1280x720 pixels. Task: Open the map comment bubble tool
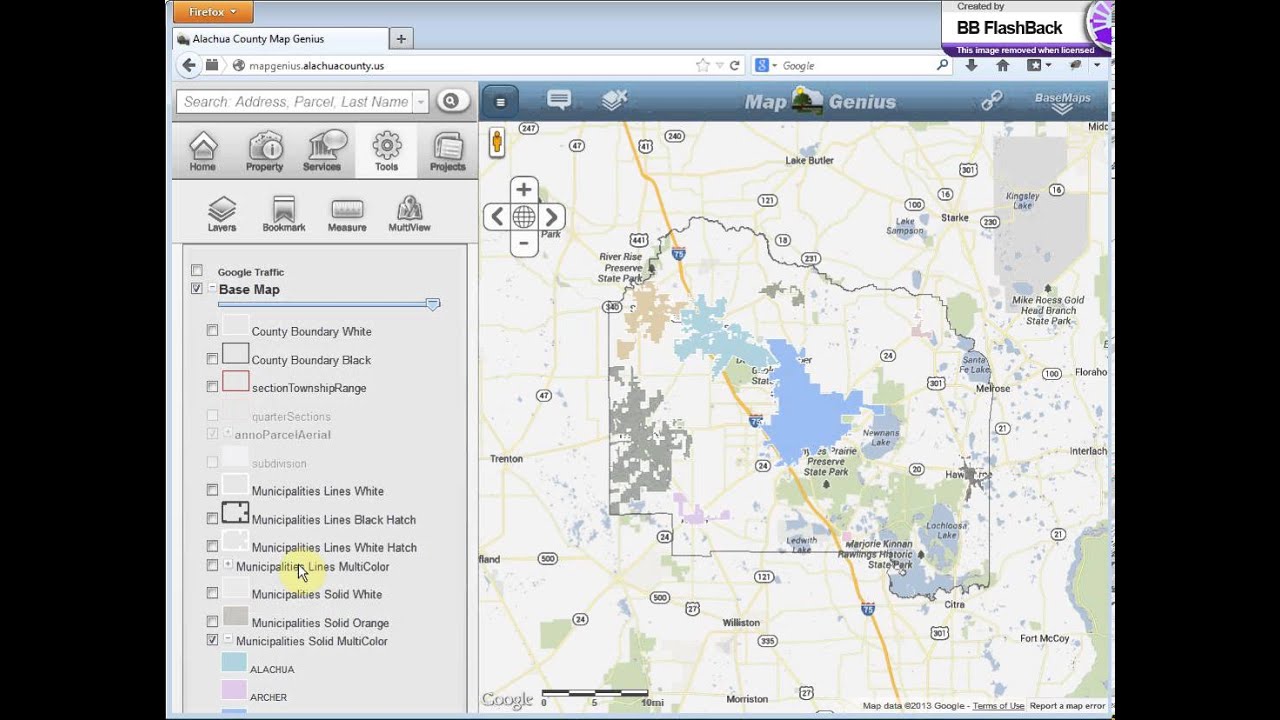point(559,100)
